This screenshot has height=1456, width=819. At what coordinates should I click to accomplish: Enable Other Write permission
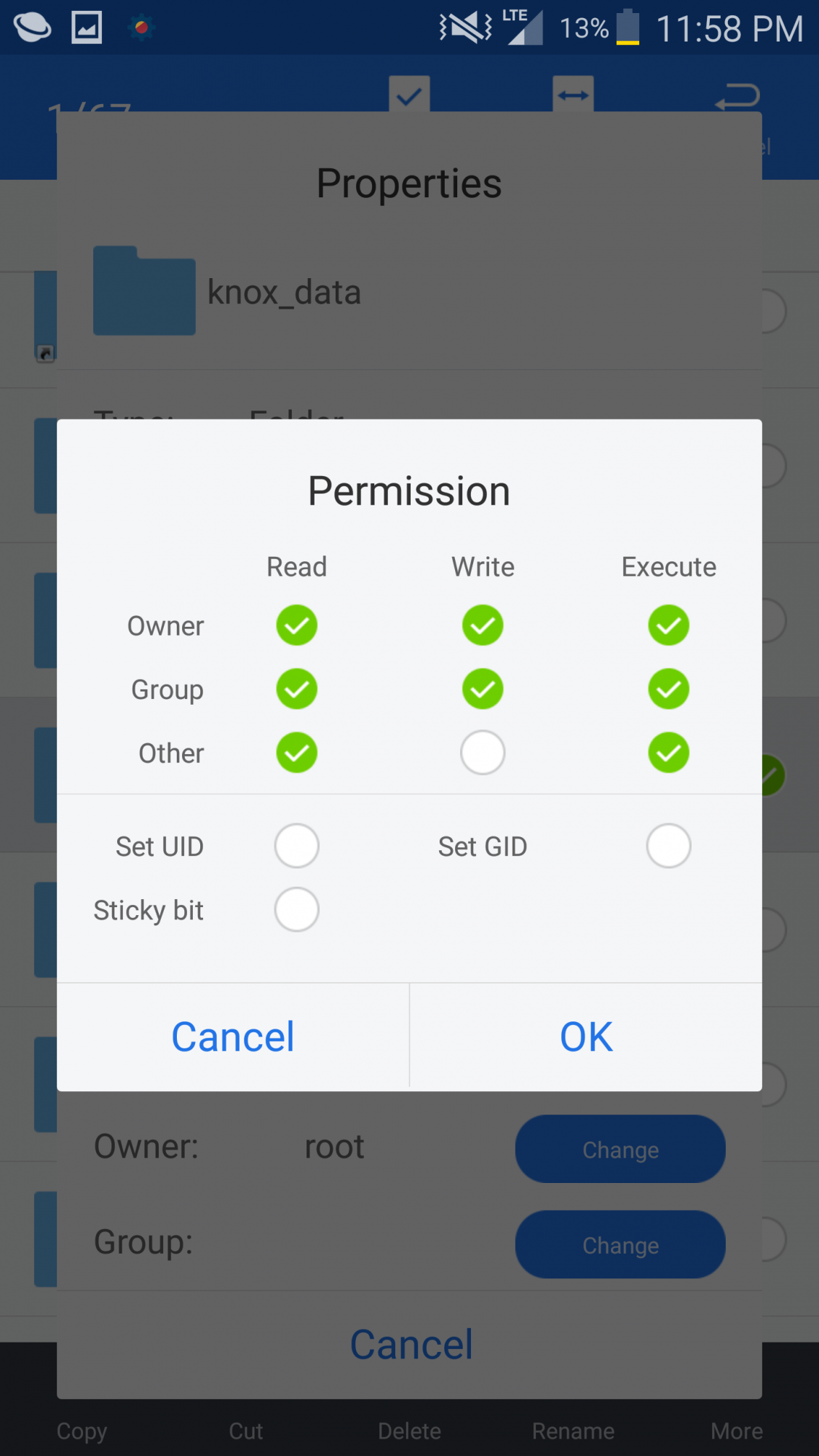click(x=483, y=753)
